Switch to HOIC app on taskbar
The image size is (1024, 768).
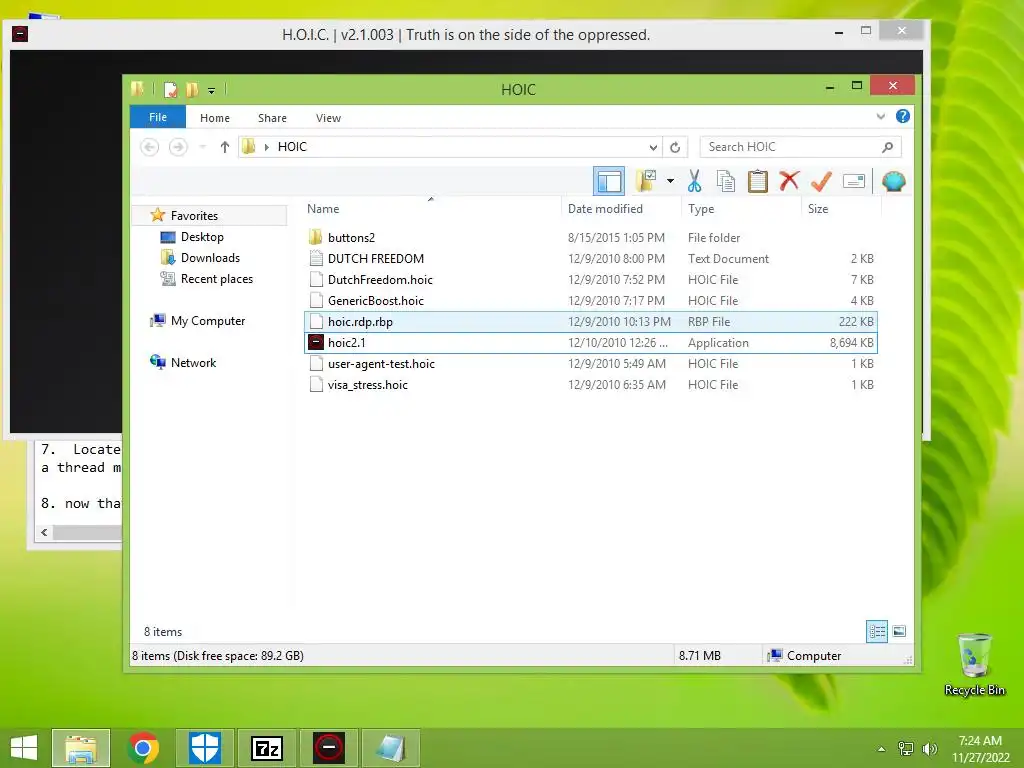[328, 748]
